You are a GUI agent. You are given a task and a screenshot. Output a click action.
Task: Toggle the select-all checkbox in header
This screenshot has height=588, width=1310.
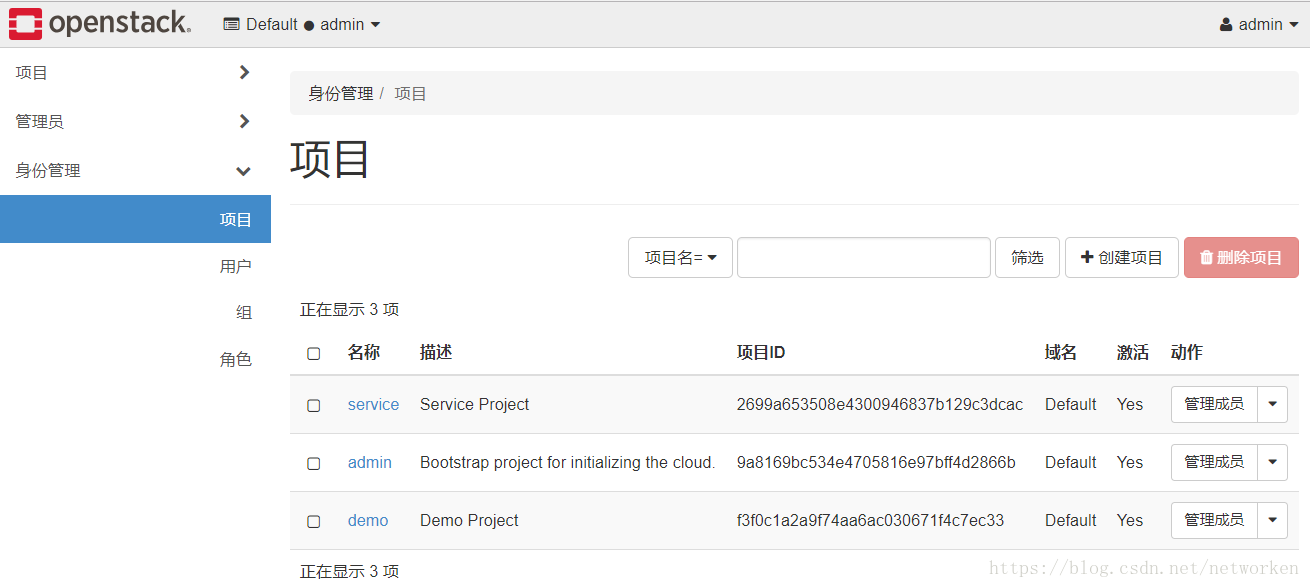pyautogui.click(x=314, y=353)
